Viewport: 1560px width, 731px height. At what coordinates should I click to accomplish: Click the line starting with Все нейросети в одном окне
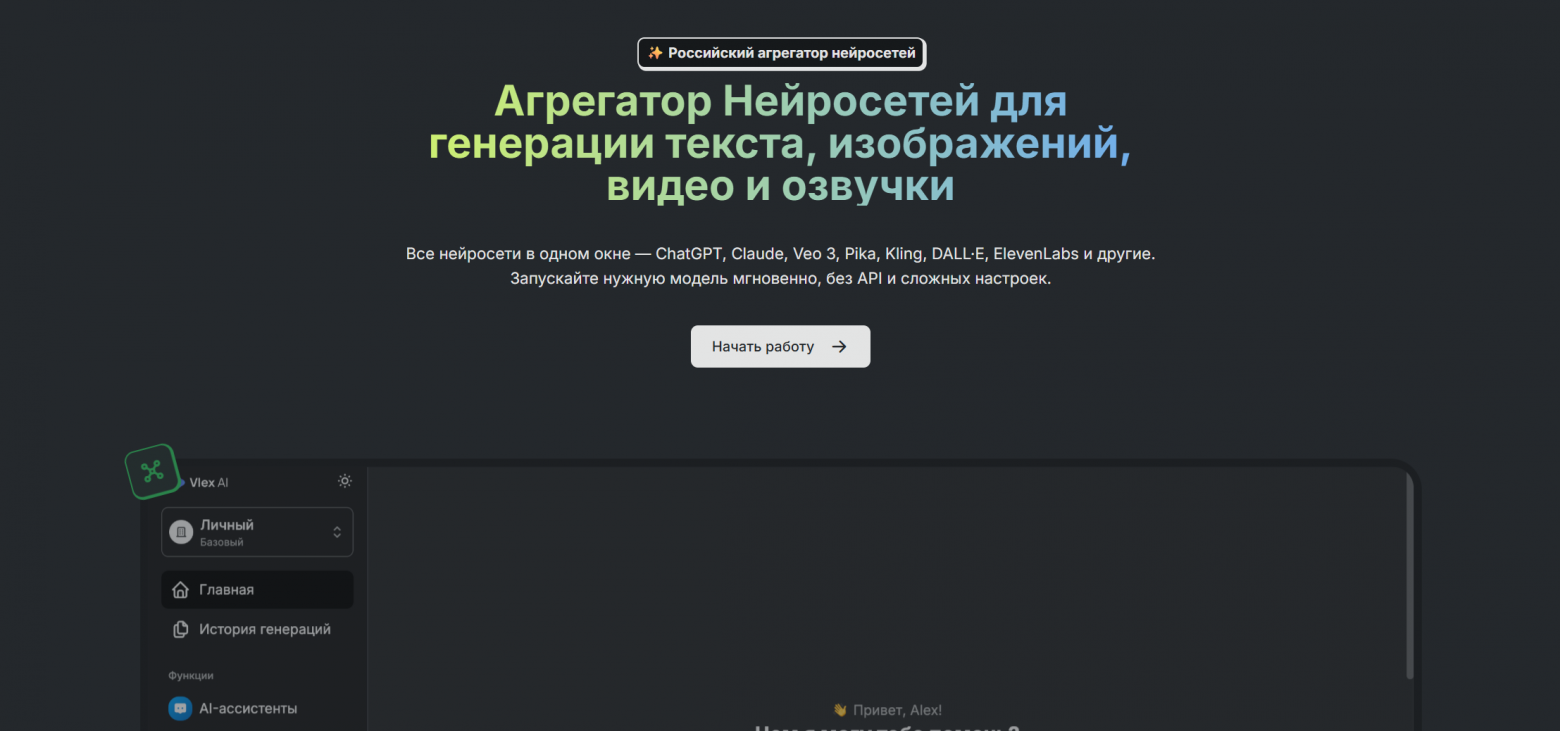pyautogui.click(x=780, y=254)
